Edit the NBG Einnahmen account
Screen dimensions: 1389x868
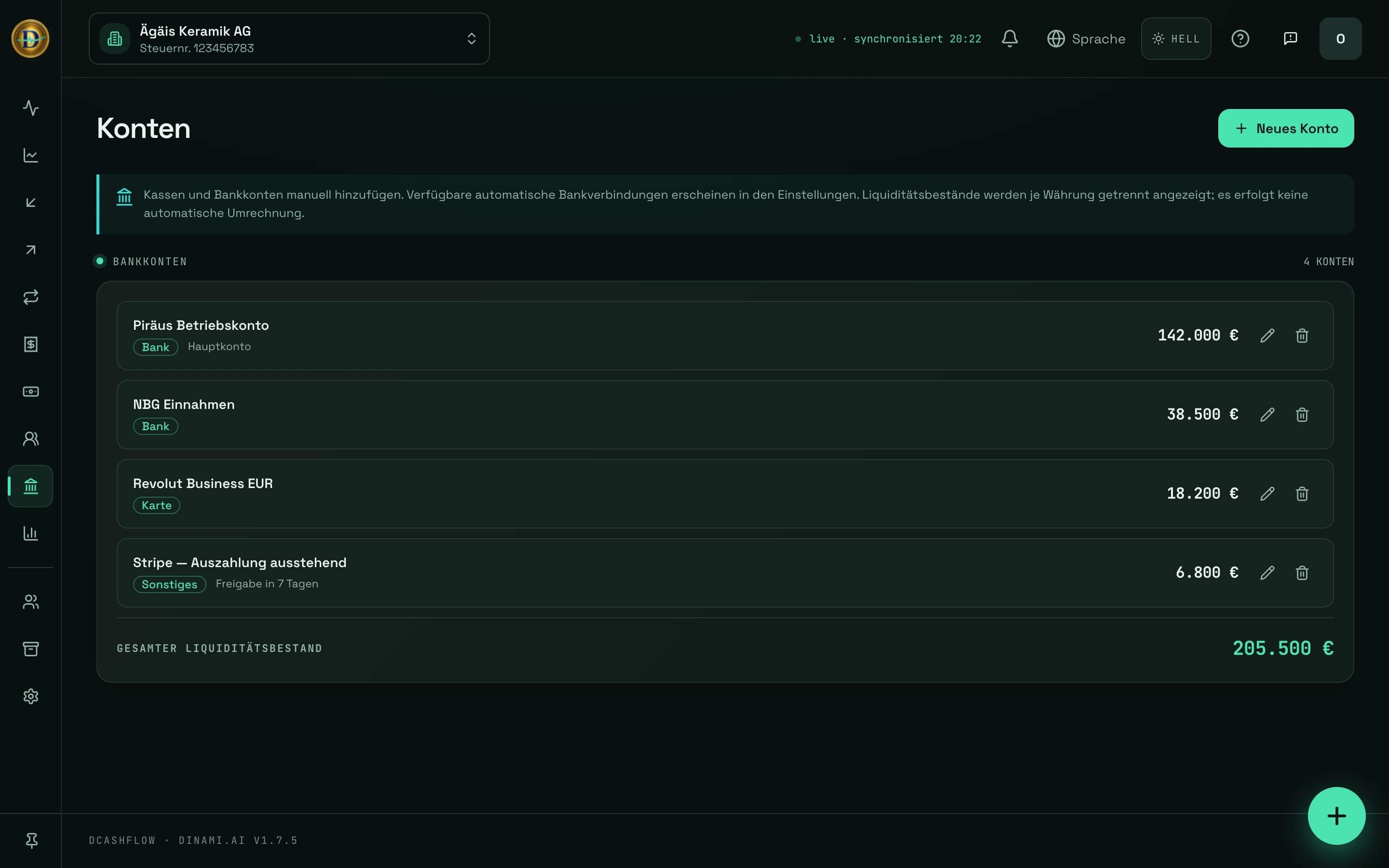click(x=1267, y=415)
